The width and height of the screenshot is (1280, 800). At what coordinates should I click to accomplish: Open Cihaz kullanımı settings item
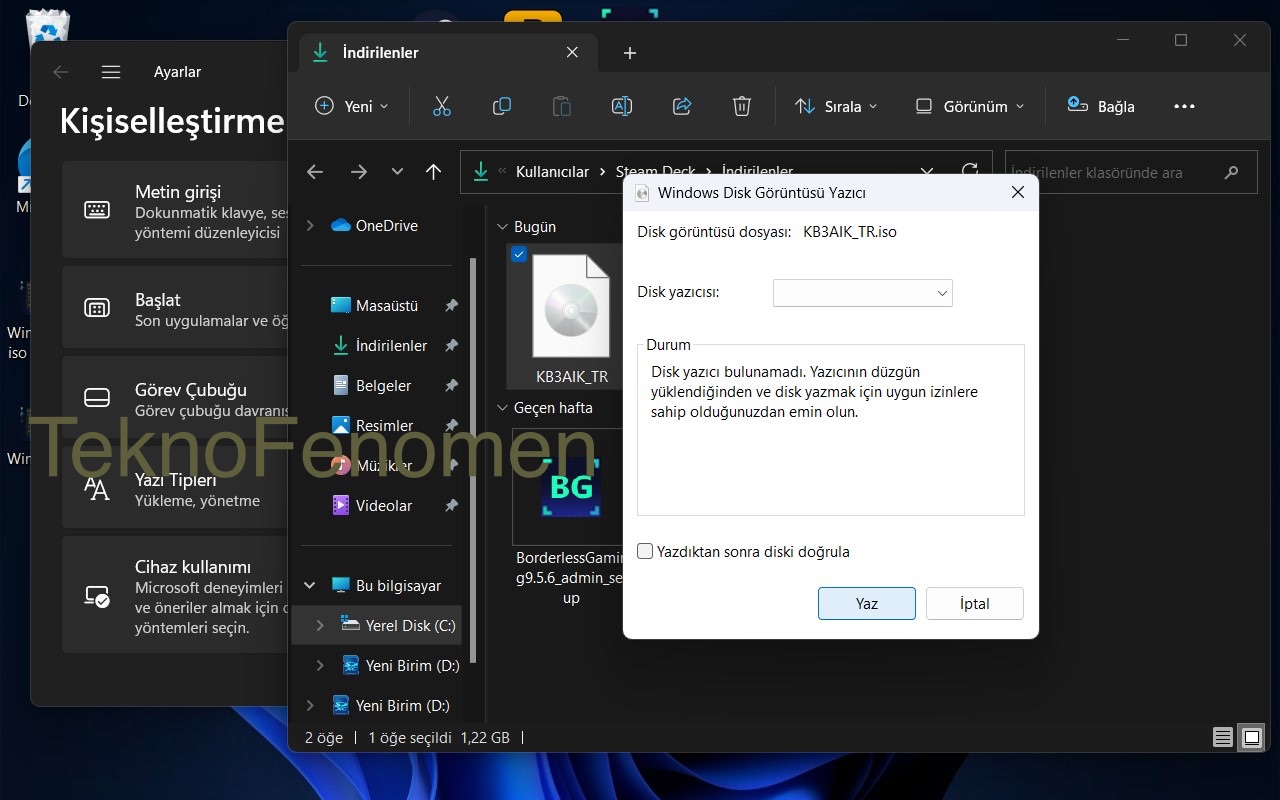(176, 597)
